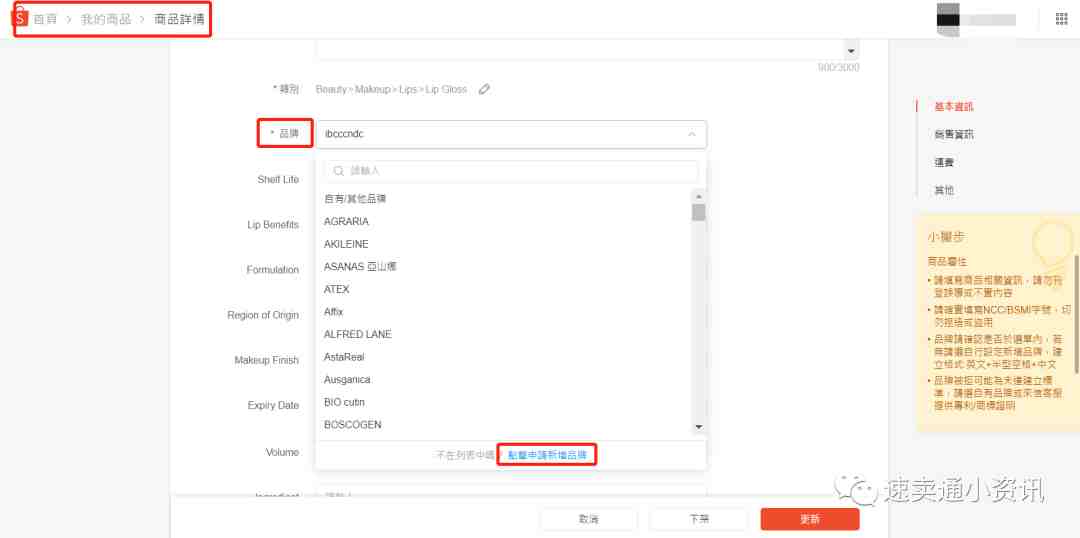Viewport: 1080px width, 538px height.
Task: Click the Lip Benefits label
Action: (273, 225)
